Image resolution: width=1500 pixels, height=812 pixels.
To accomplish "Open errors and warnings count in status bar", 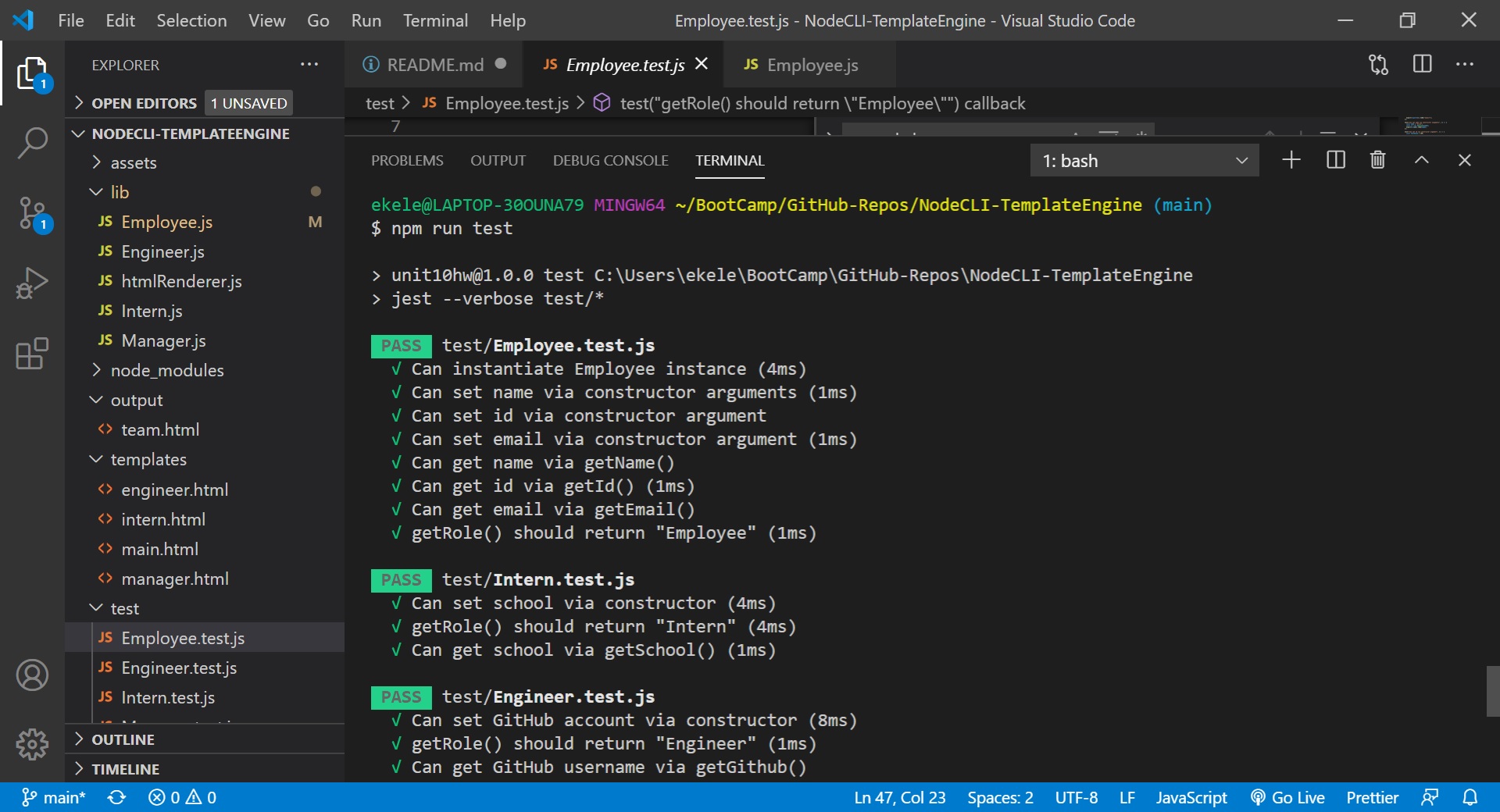I will click(182, 797).
